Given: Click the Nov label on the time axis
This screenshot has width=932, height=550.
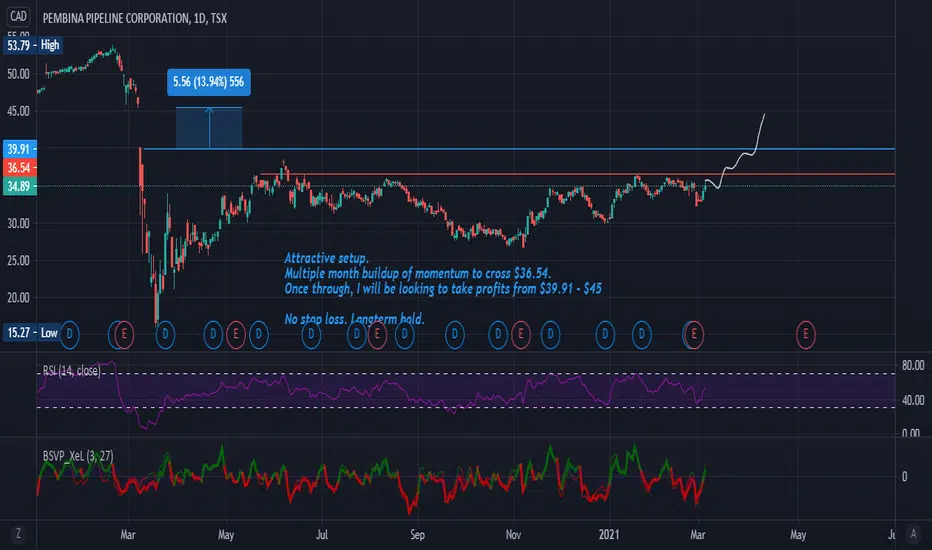Looking at the screenshot, I should (513, 535).
